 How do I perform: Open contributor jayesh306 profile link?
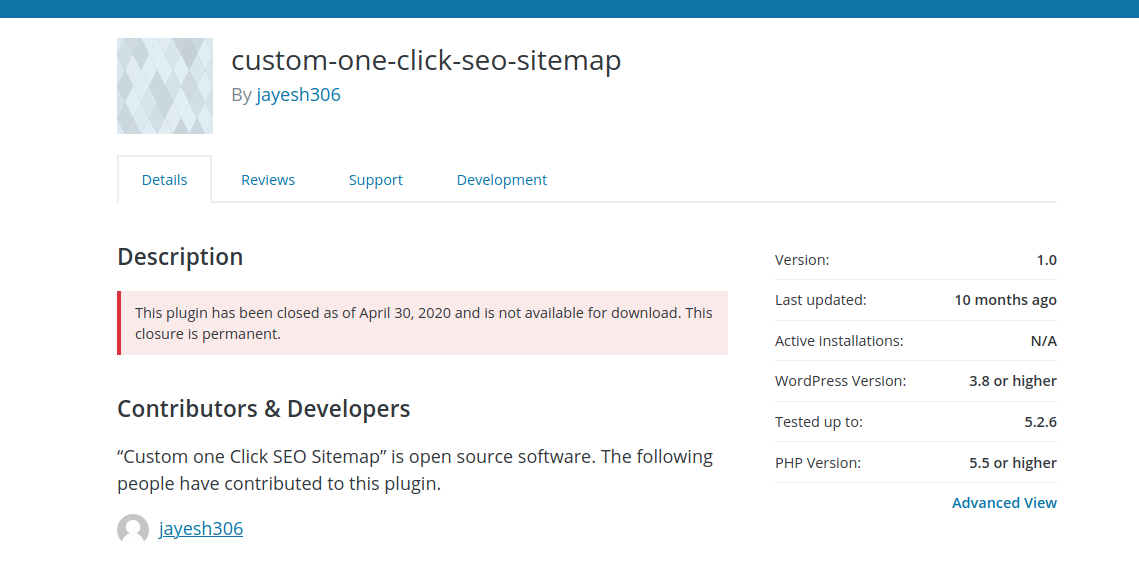[201, 528]
